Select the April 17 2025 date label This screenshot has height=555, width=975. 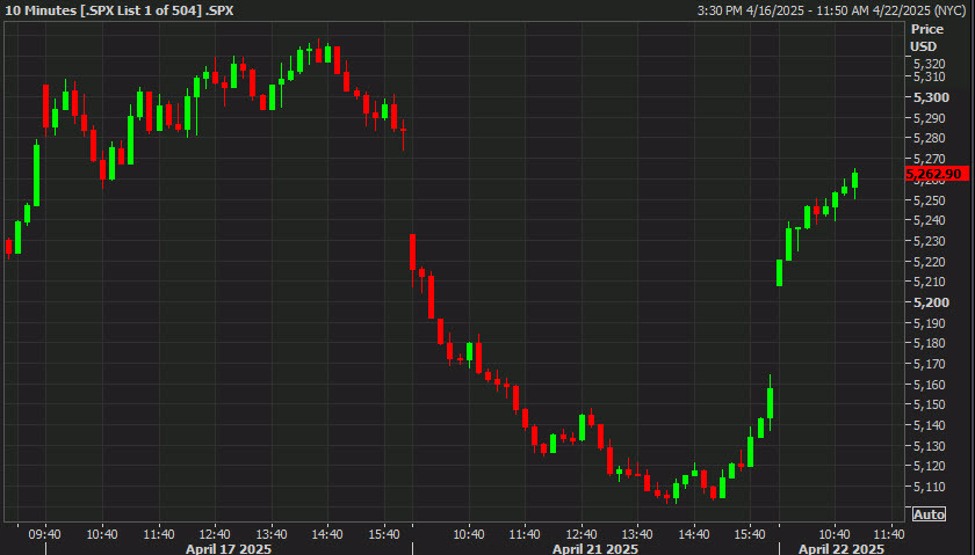click(227, 548)
